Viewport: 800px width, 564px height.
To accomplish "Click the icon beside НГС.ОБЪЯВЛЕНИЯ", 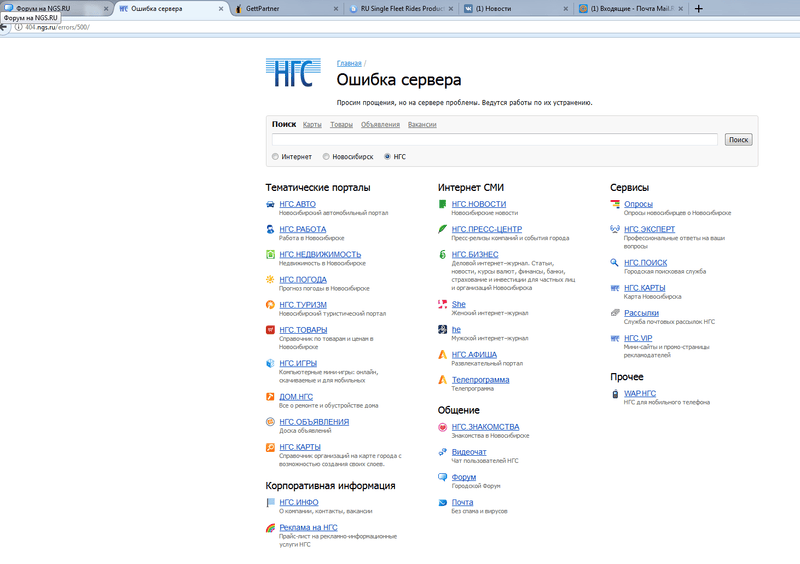I will pos(270,422).
